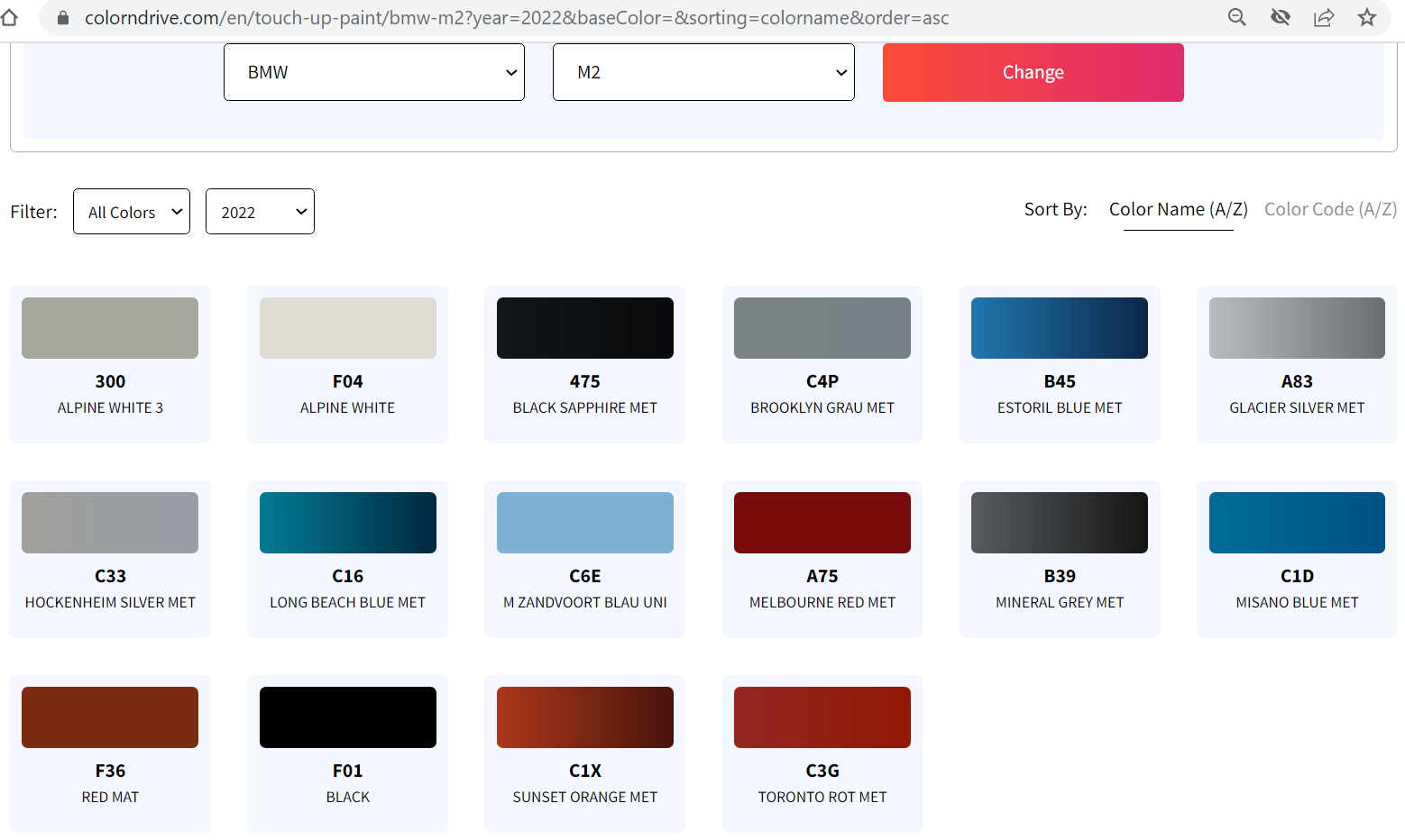
Task: Open the TORONTO ROT MET name link
Action: coord(822,797)
